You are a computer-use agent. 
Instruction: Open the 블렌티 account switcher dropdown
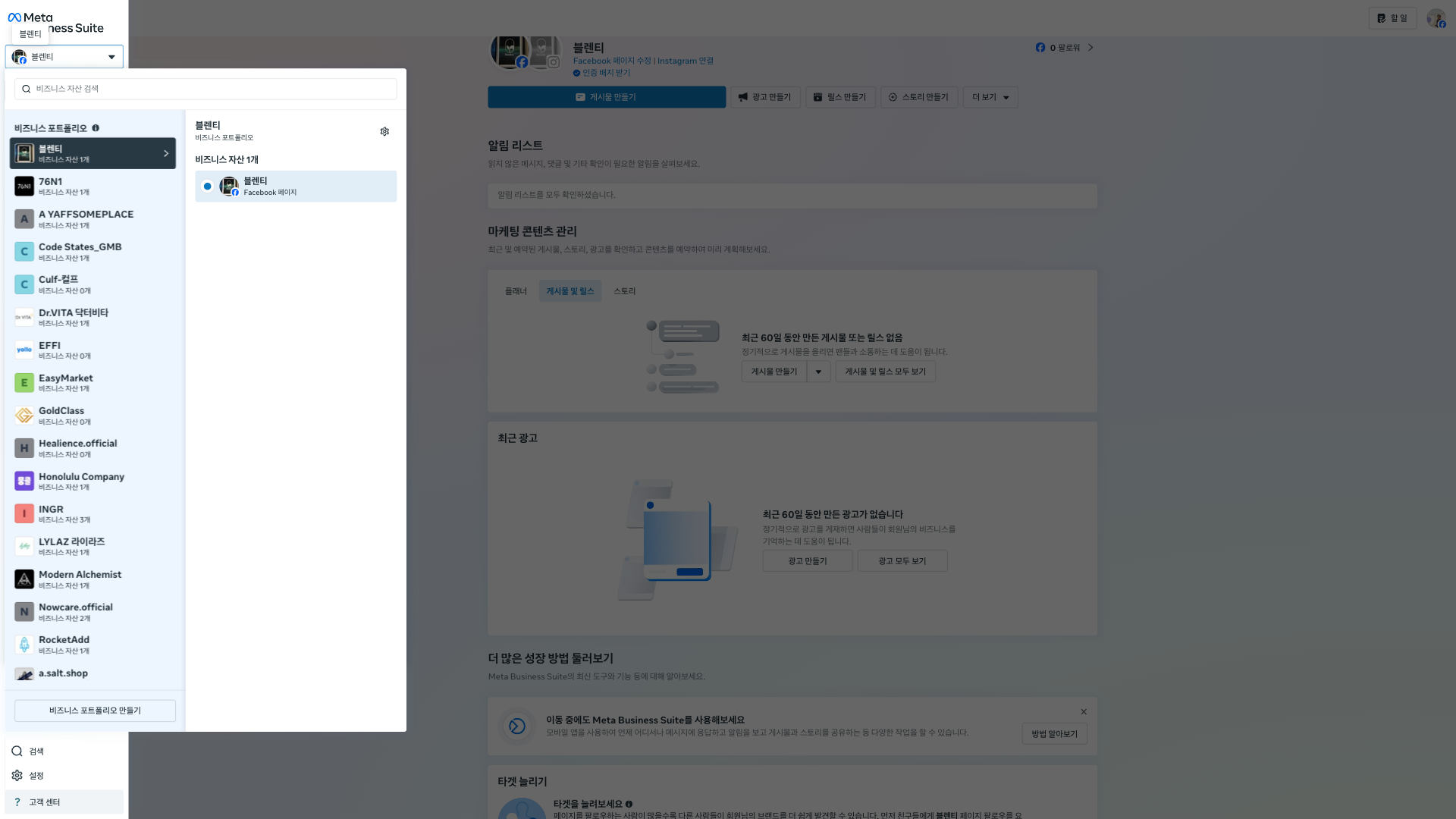[64, 57]
